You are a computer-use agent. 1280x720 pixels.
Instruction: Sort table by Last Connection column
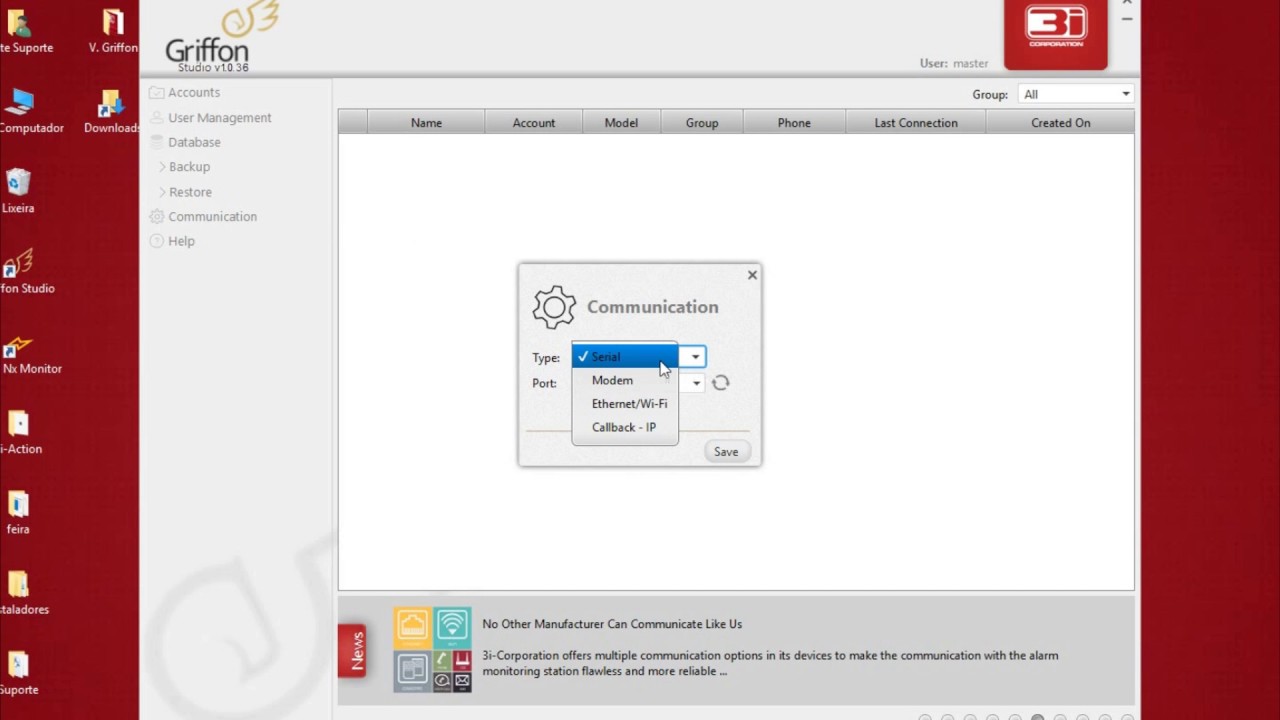coord(916,123)
